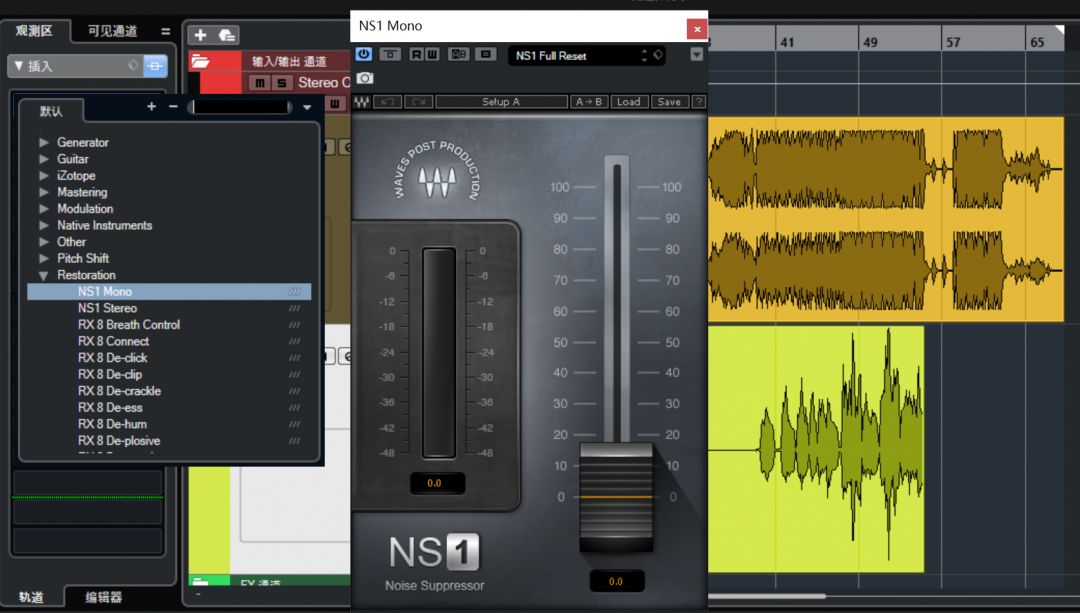Image resolution: width=1080 pixels, height=613 pixels.
Task: Expand the Mastering category
Action: [43, 192]
